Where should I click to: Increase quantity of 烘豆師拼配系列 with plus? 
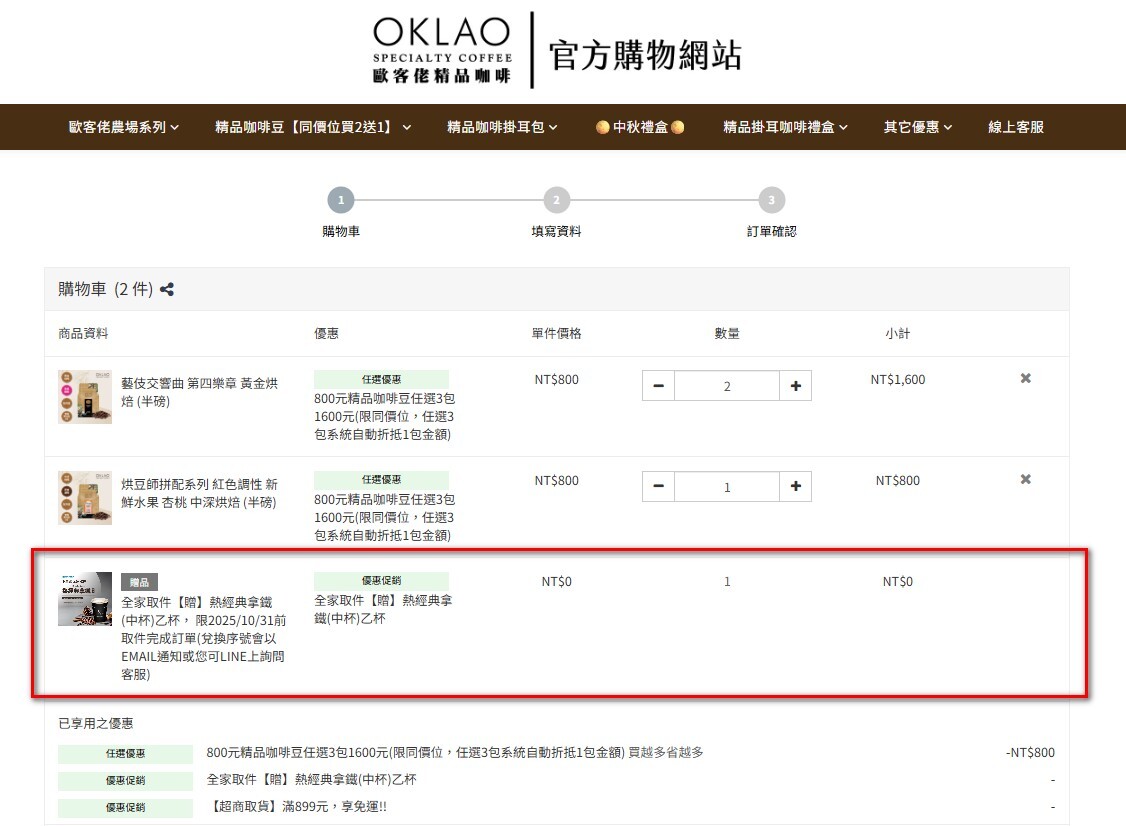coord(796,486)
